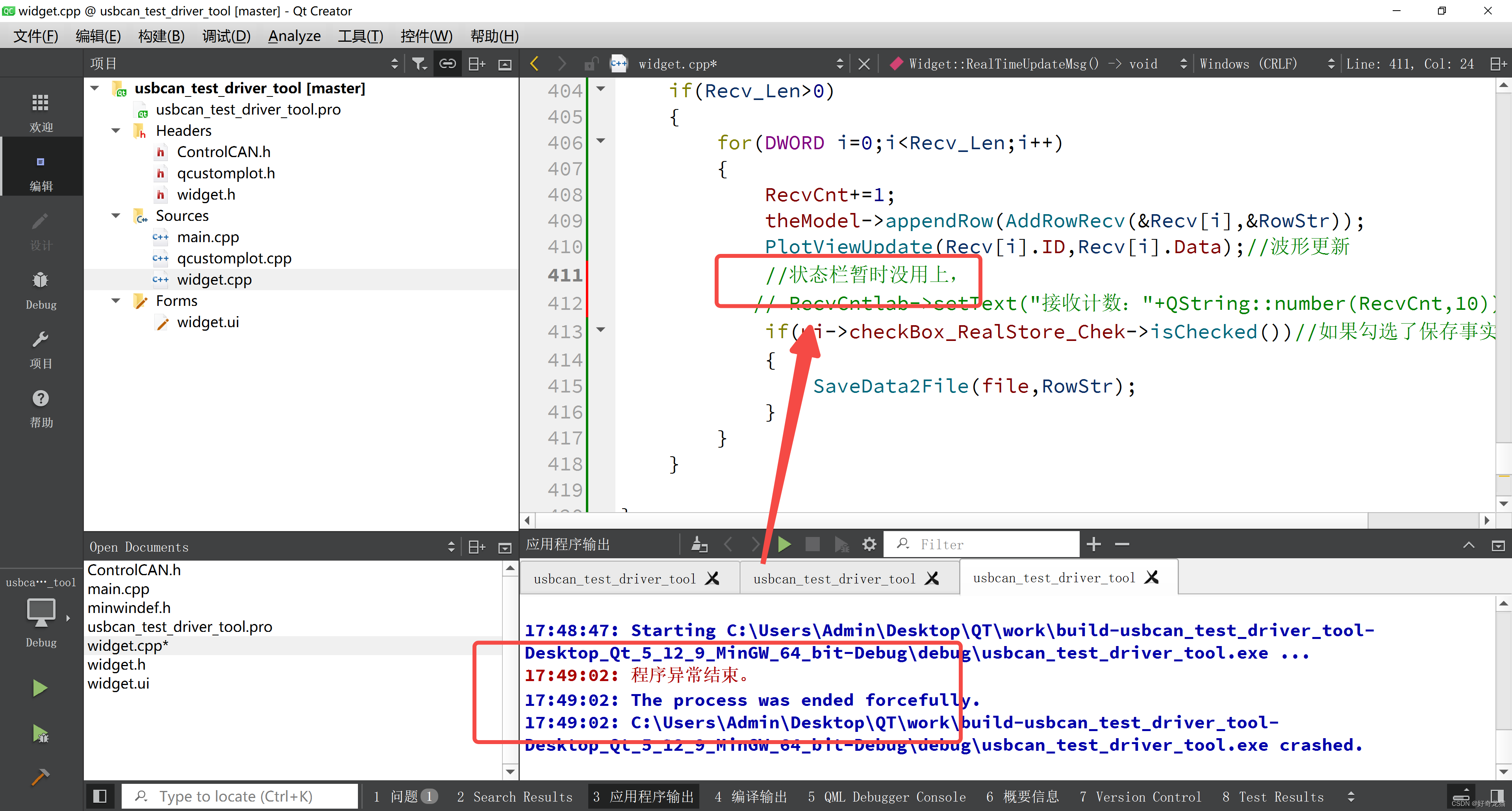Click the green Run button in sidebar
Viewport: 1512px width, 811px height.
point(40,688)
